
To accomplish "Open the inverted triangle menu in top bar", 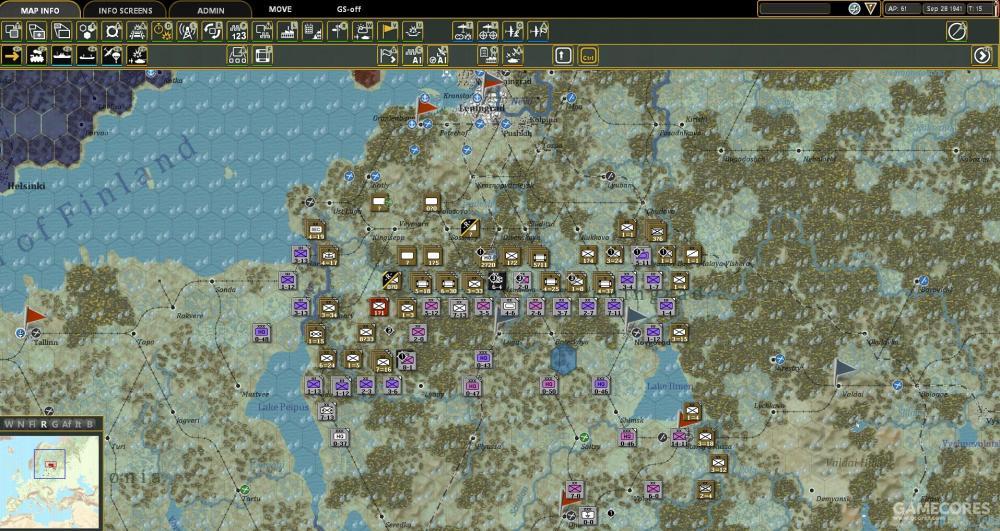I will tap(871, 8).
